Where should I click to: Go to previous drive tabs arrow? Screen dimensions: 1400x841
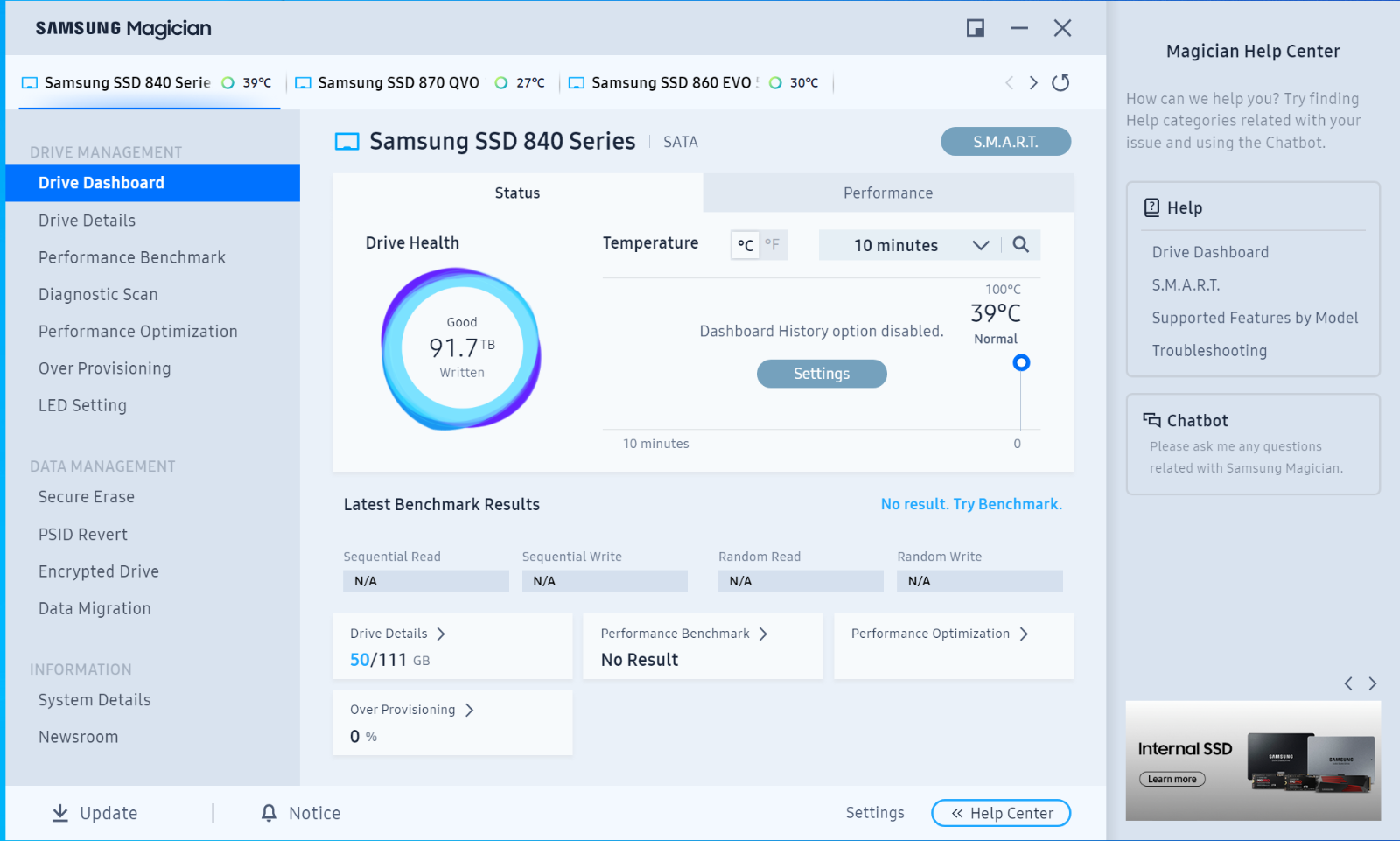click(x=1009, y=82)
